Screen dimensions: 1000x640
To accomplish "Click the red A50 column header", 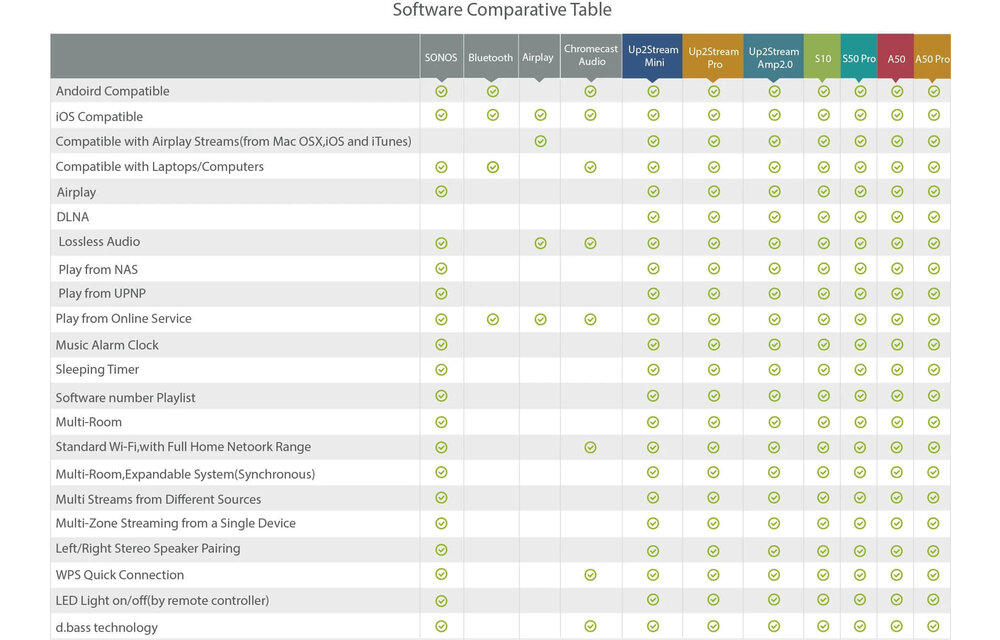I will 896,57.
